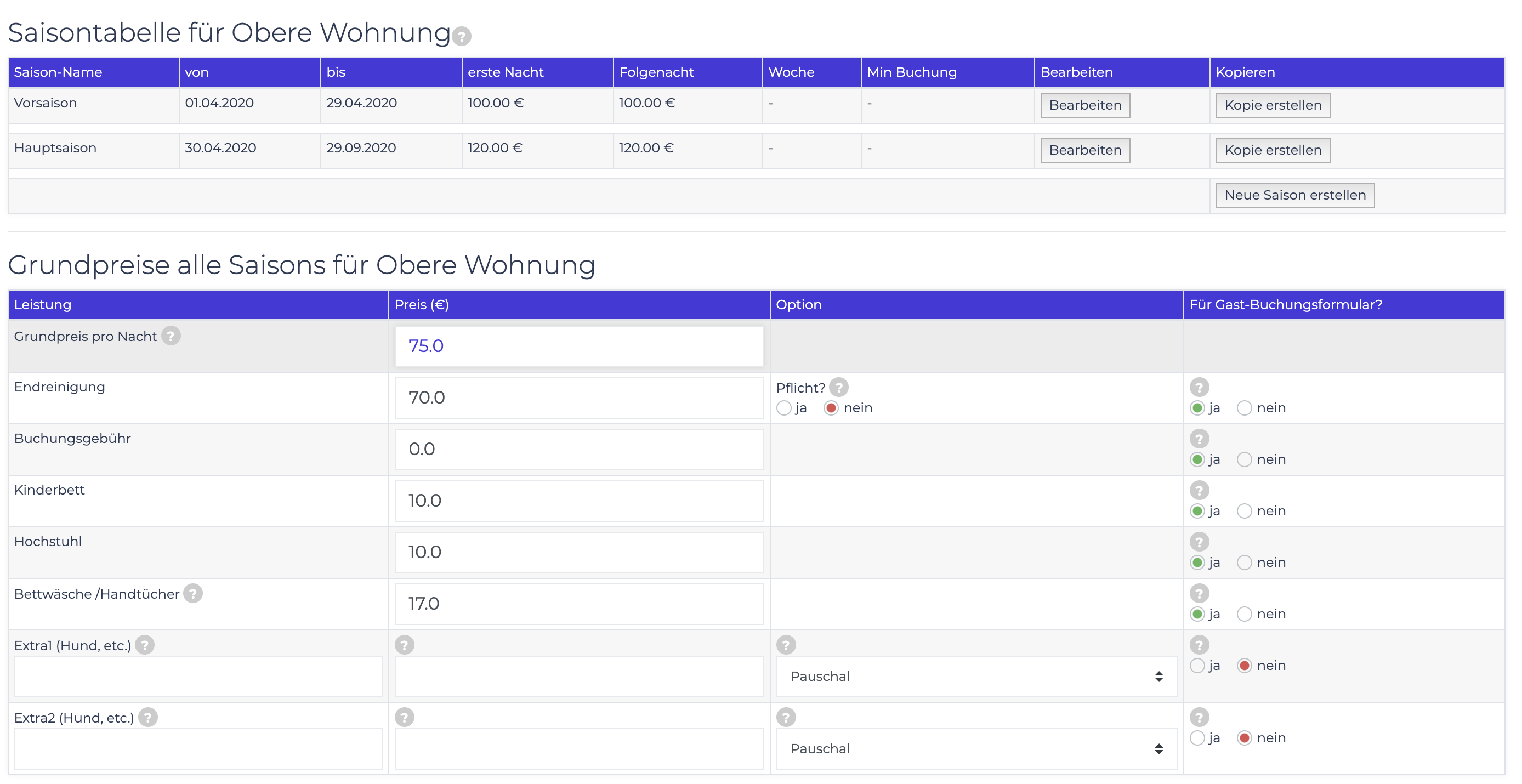Enable Extra1 for guest form with ja

(x=1197, y=666)
